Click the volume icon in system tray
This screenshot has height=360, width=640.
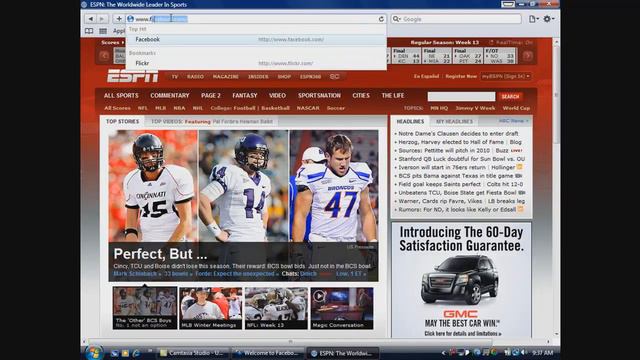coord(523,353)
